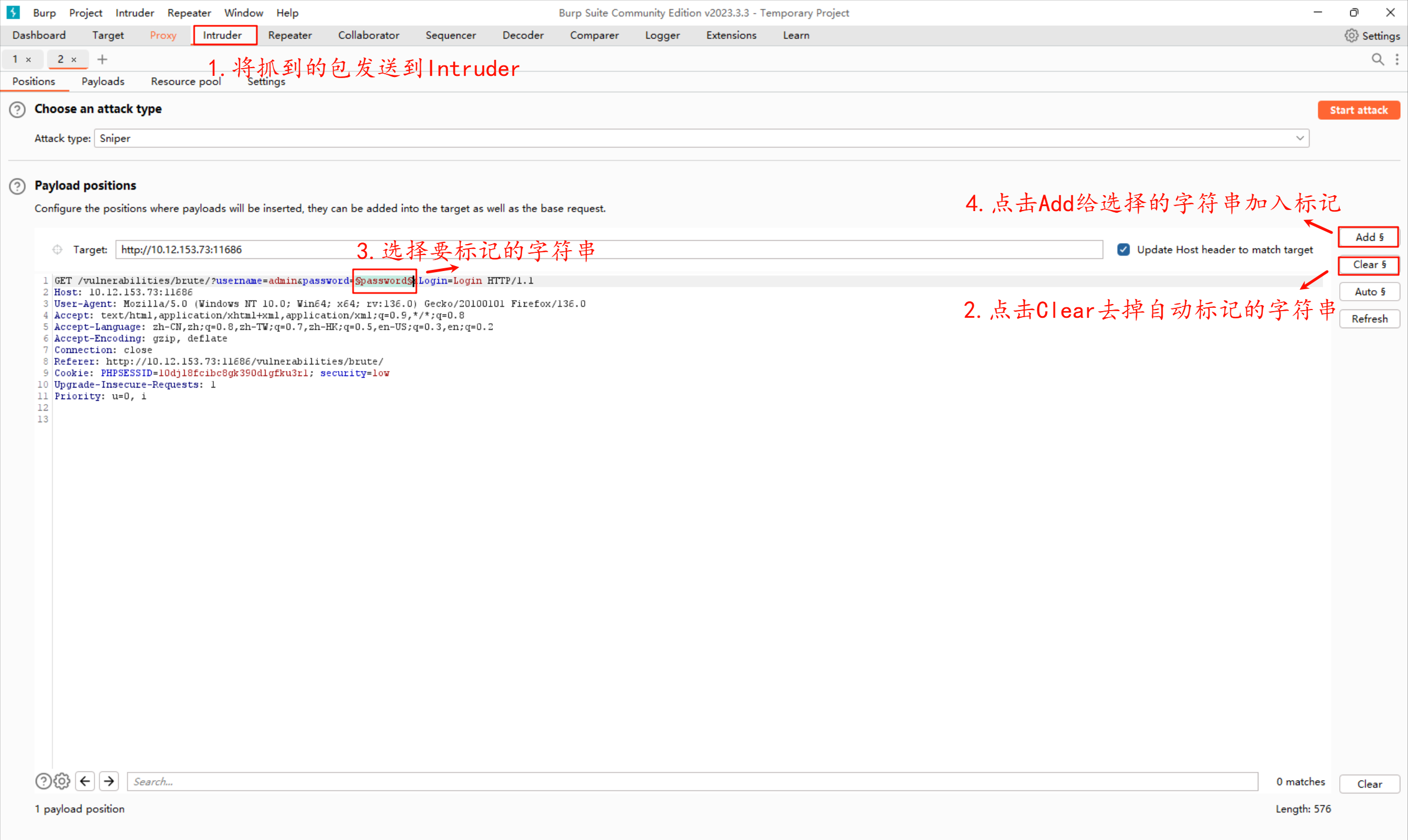This screenshot has width=1408, height=840.
Task: Click the Refresh button
Action: pyautogui.click(x=1369, y=319)
